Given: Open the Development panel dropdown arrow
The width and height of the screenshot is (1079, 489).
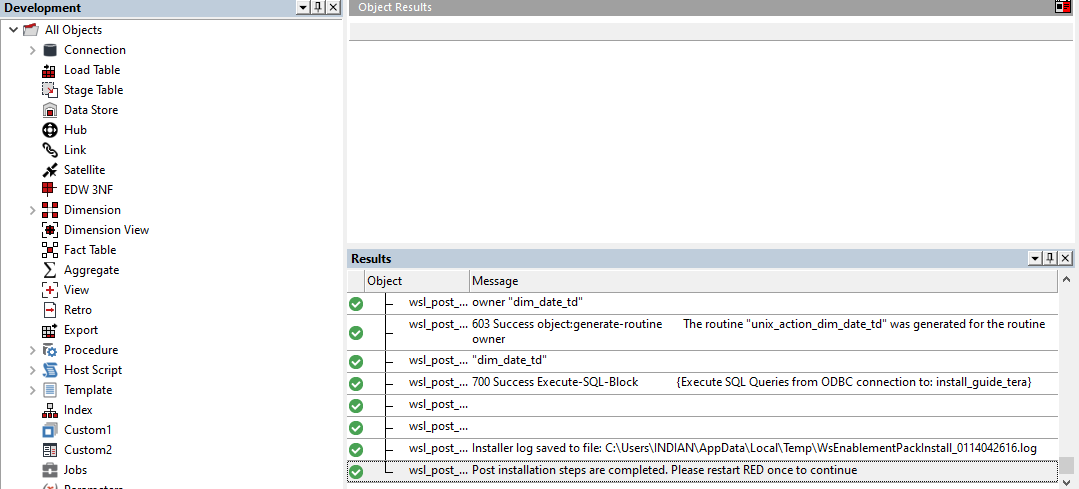Looking at the screenshot, I should pos(303,7).
